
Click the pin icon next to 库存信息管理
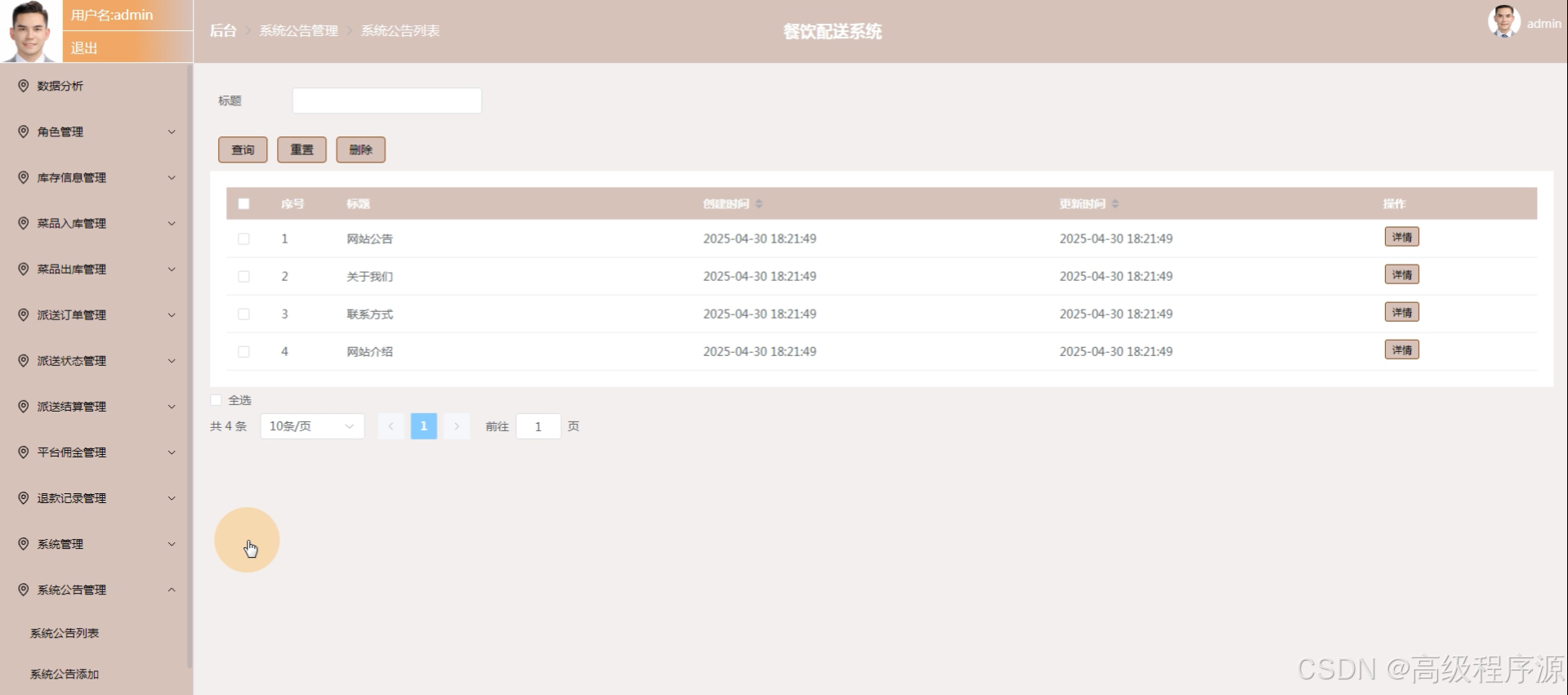23,177
